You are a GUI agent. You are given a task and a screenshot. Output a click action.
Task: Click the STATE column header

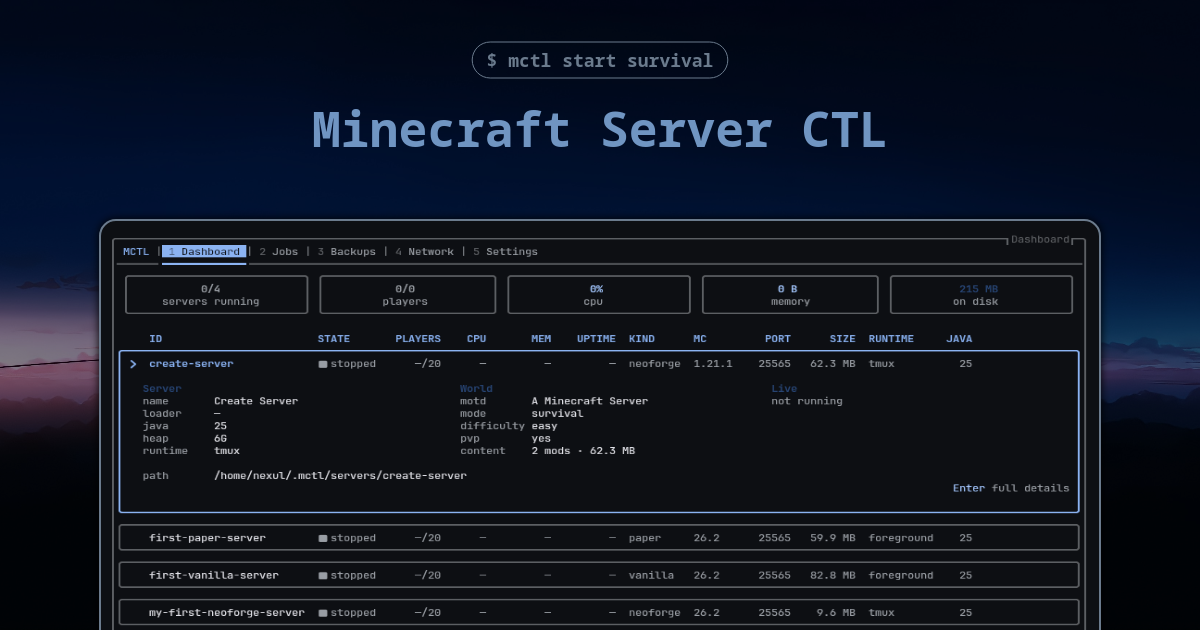[x=334, y=339]
